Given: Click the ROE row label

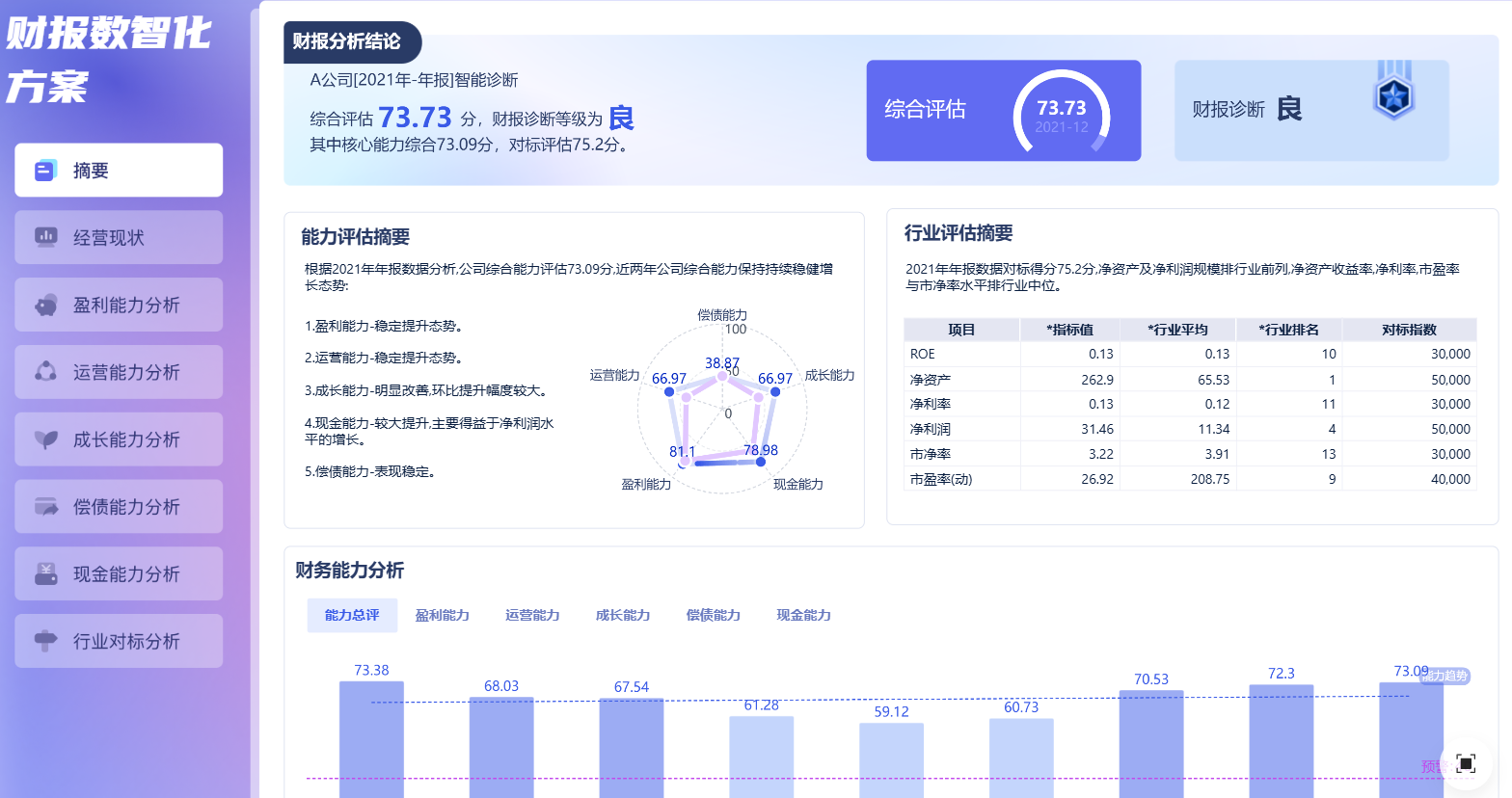Looking at the screenshot, I should (923, 355).
